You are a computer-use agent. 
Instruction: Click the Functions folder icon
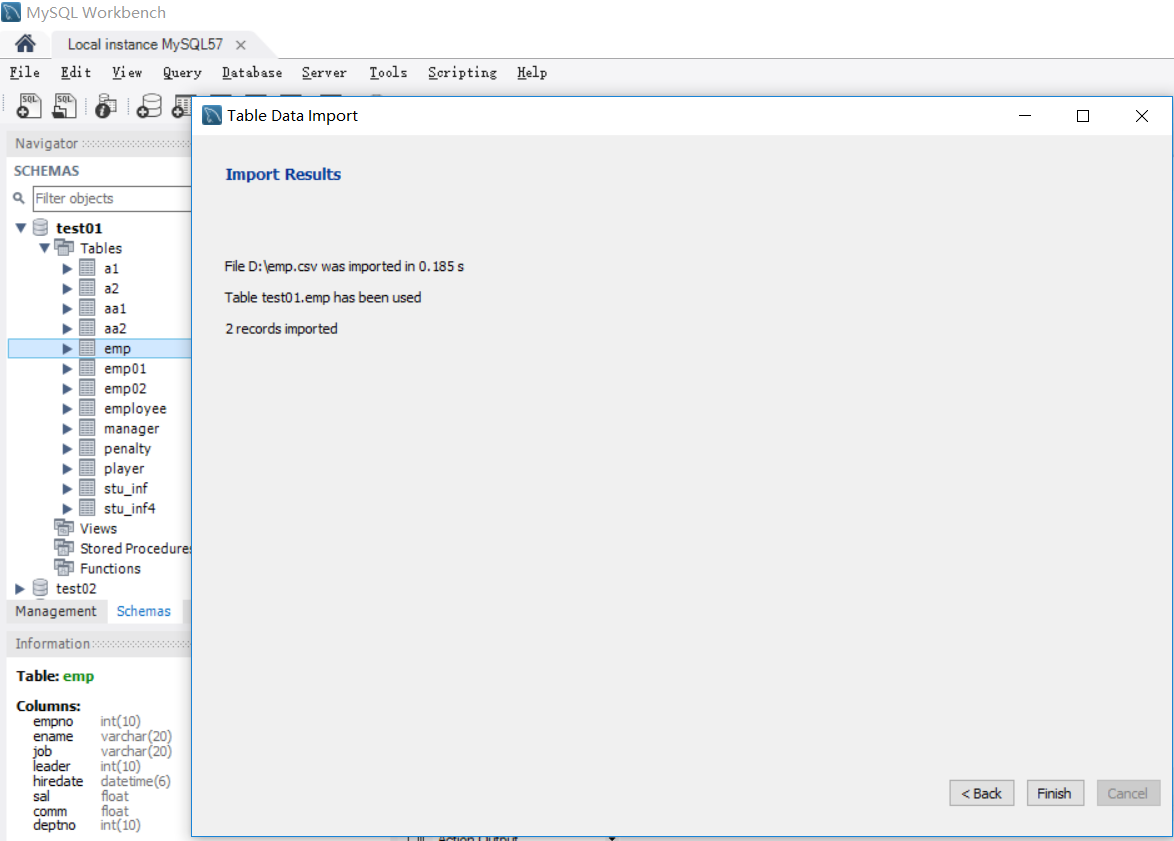click(x=64, y=568)
